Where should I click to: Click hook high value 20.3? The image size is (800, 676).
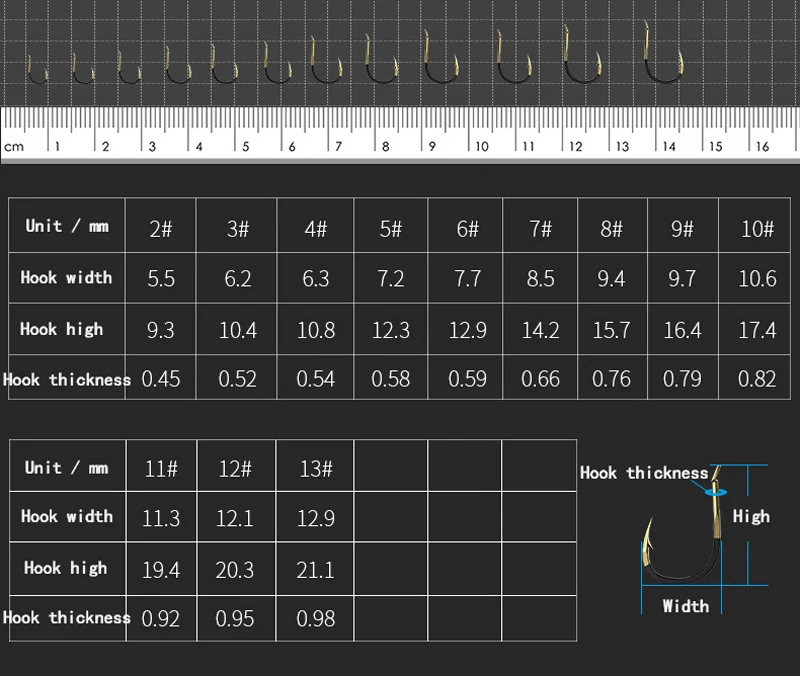click(x=235, y=570)
